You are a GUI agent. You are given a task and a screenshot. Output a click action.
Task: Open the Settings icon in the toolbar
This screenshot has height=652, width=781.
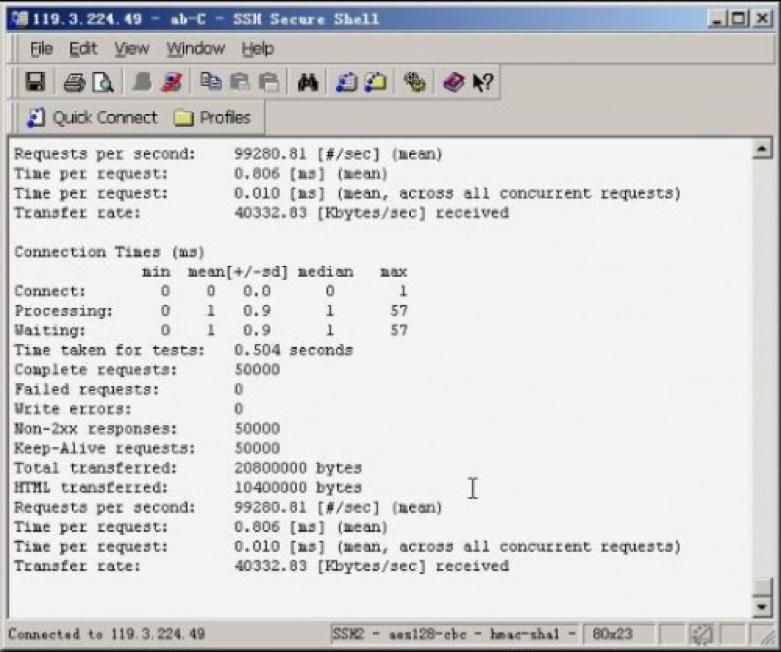tap(414, 82)
